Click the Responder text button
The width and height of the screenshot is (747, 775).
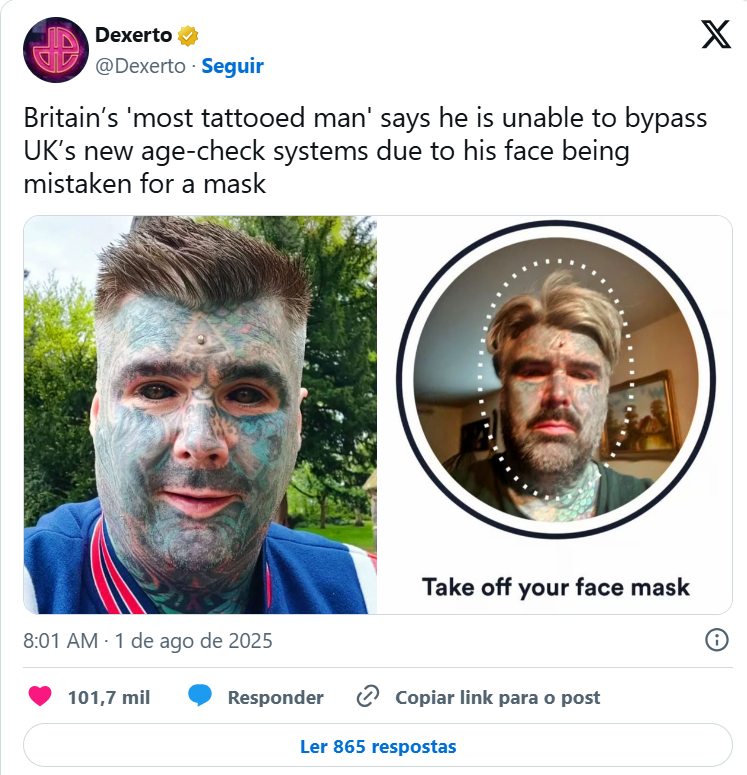(x=275, y=697)
